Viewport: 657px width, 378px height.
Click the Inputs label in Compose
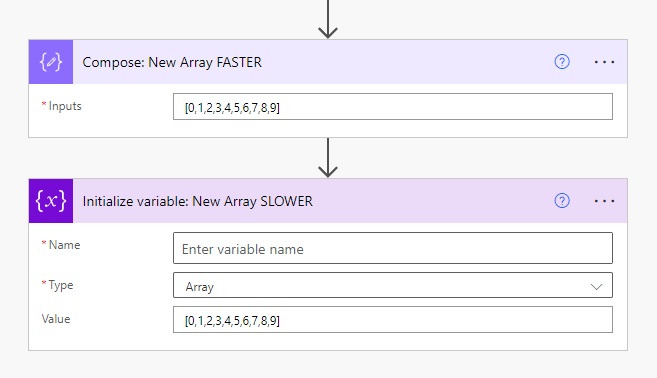coord(65,106)
